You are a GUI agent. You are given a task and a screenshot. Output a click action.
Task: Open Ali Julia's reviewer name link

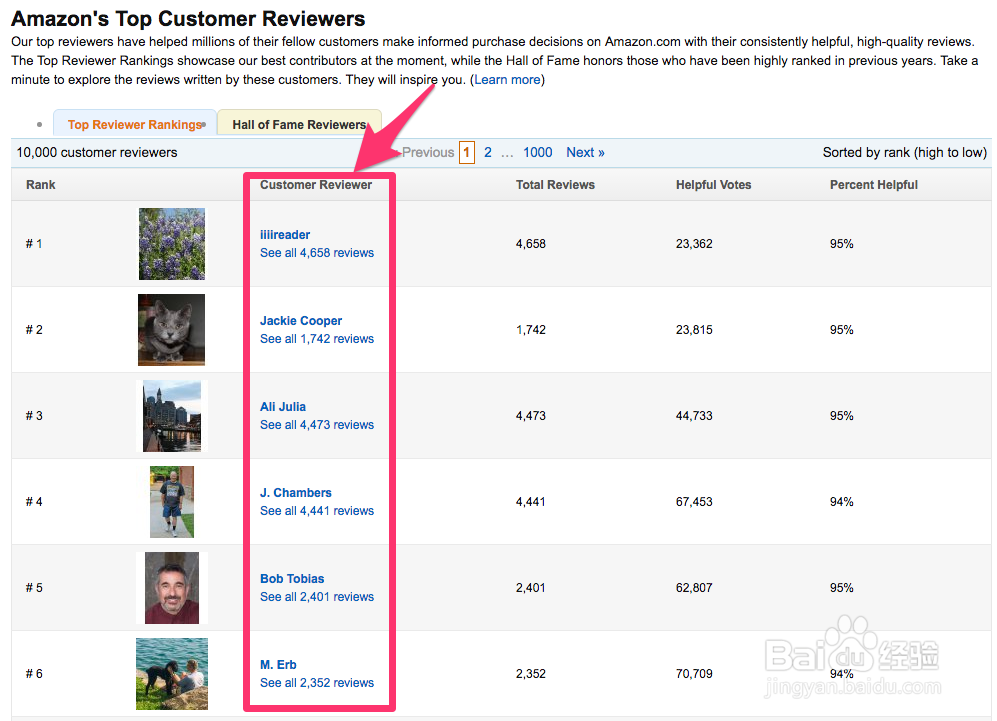click(283, 407)
